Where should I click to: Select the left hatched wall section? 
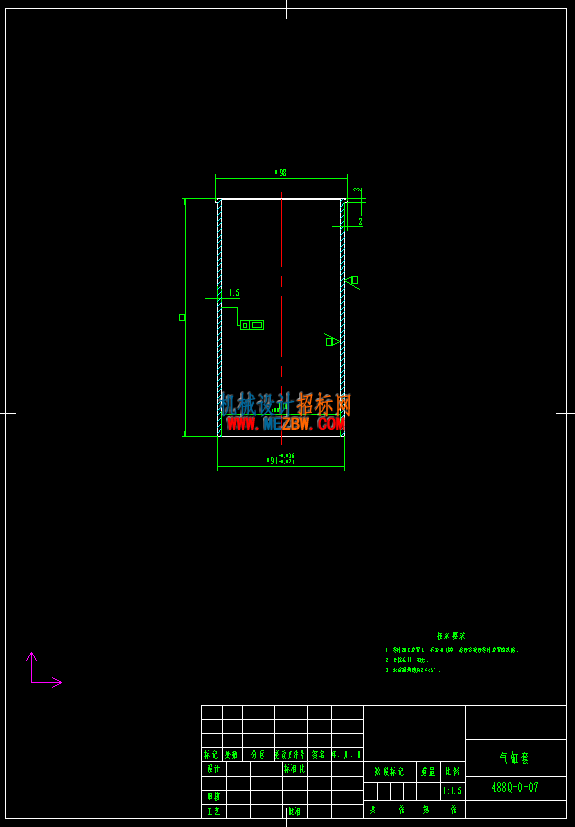219,318
